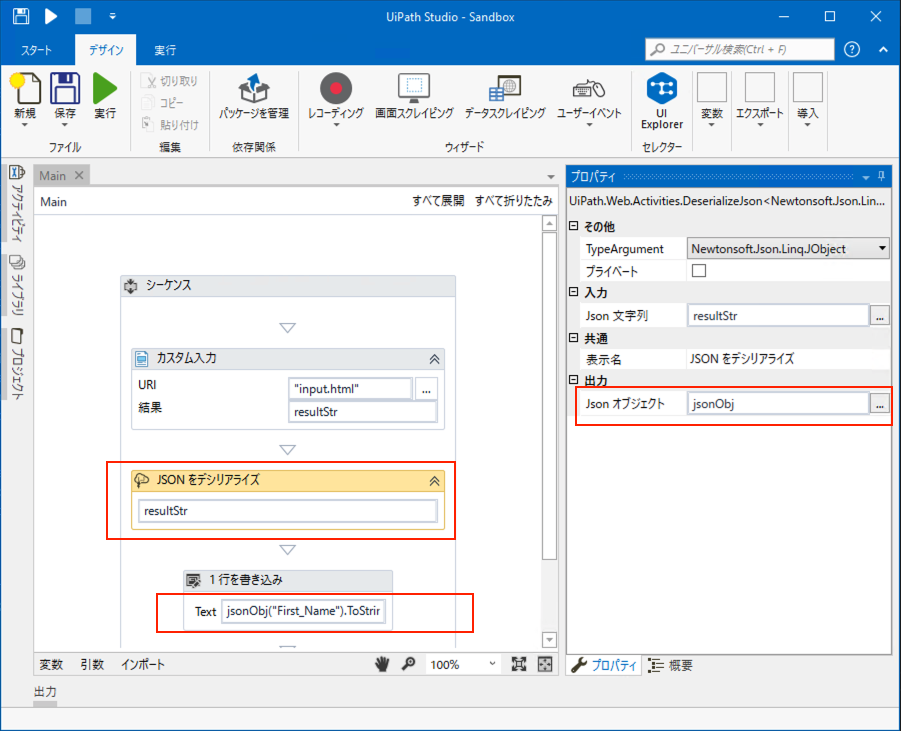Edit resultStr field in JSON deserialize activity
The height and width of the screenshot is (731, 901).
[287, 511]
